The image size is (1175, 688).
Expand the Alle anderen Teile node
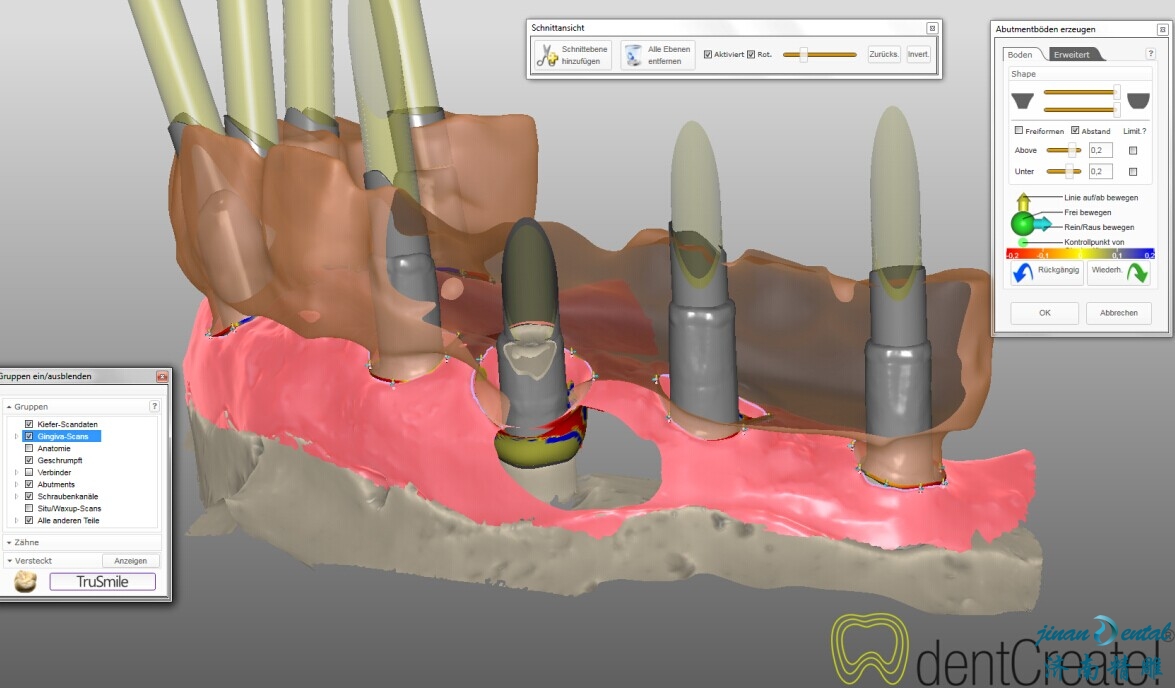16,520
